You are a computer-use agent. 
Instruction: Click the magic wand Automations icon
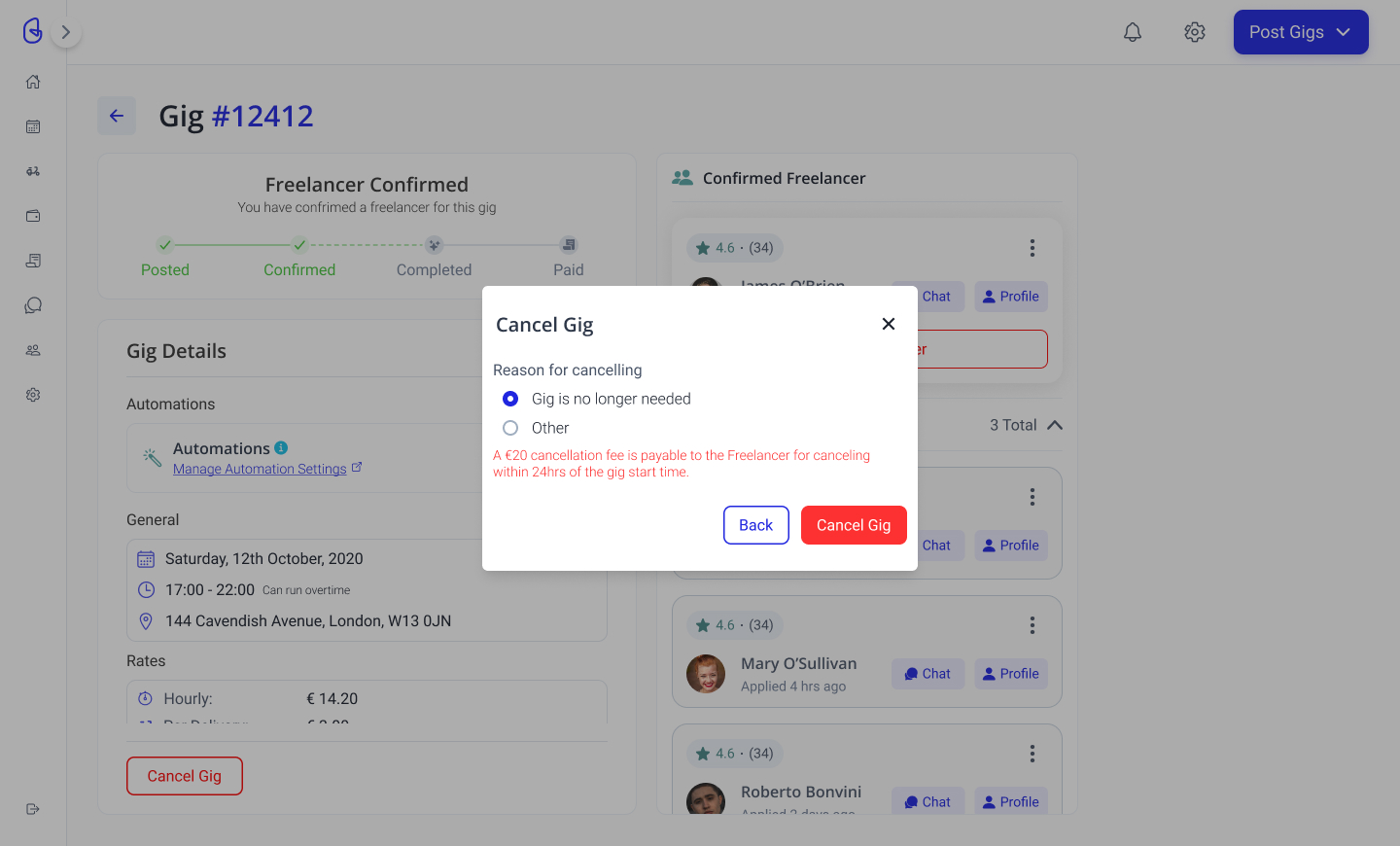pos(152,457)
